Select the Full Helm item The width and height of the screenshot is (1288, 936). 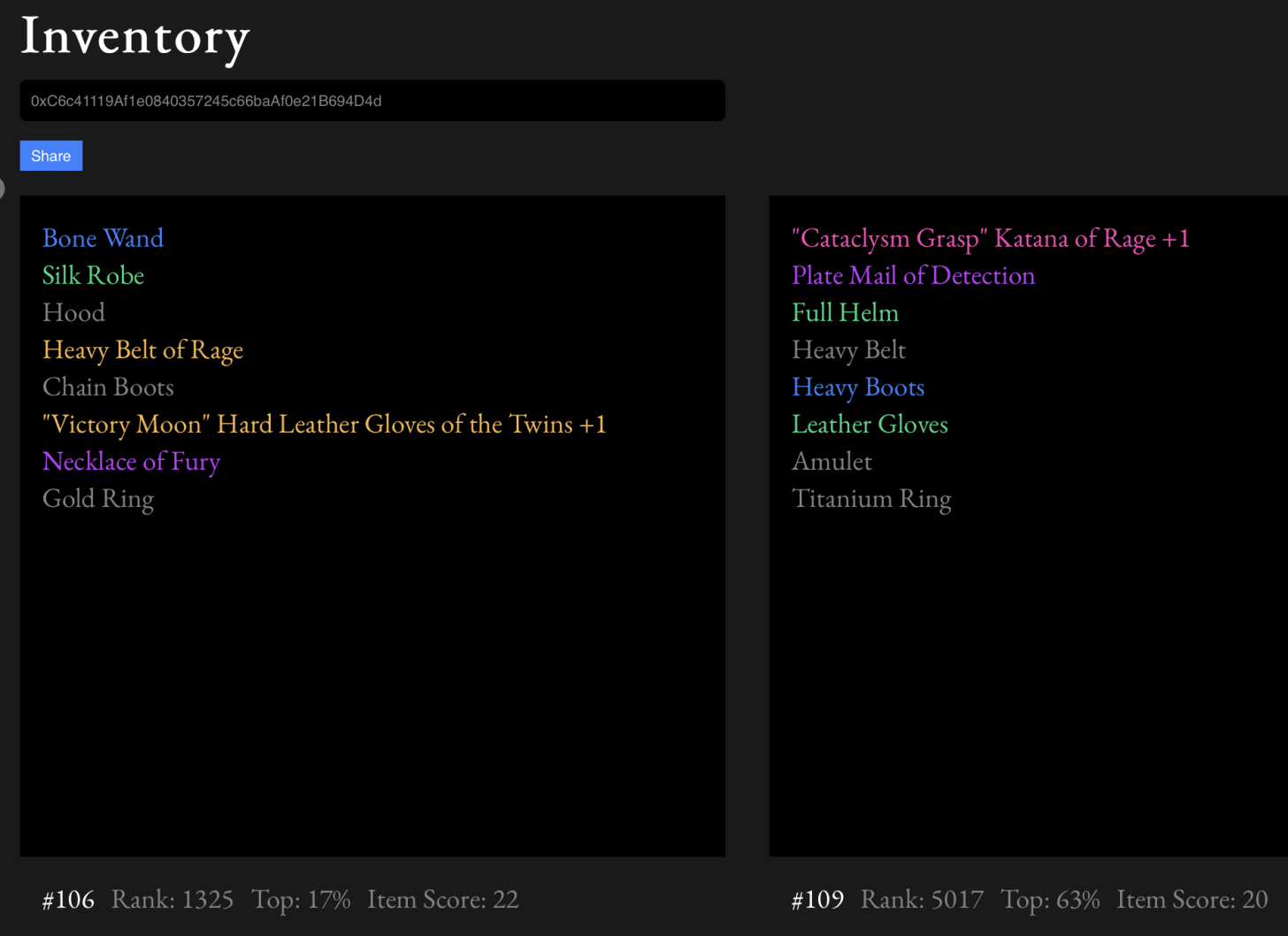pyautogui.click(x=845, y=312)
